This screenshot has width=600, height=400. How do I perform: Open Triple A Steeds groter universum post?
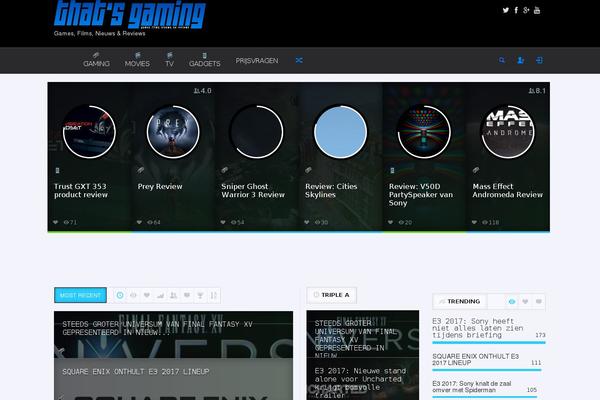pos(354,339)
